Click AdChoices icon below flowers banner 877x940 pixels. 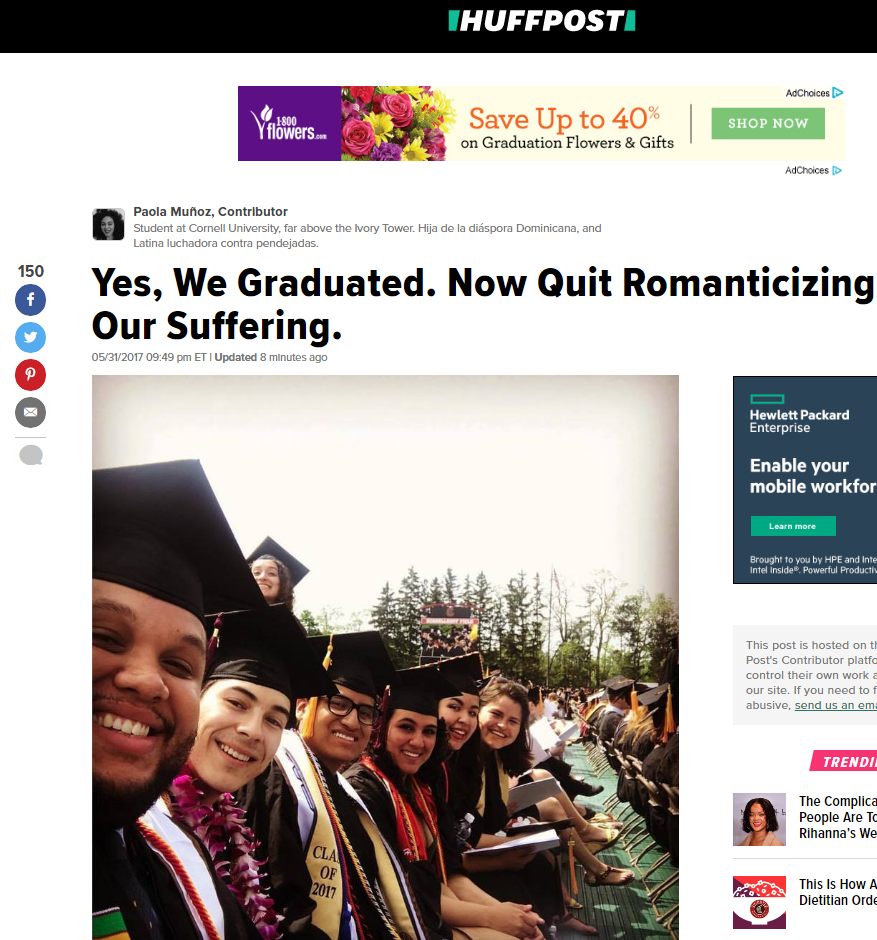pos(838,170)
